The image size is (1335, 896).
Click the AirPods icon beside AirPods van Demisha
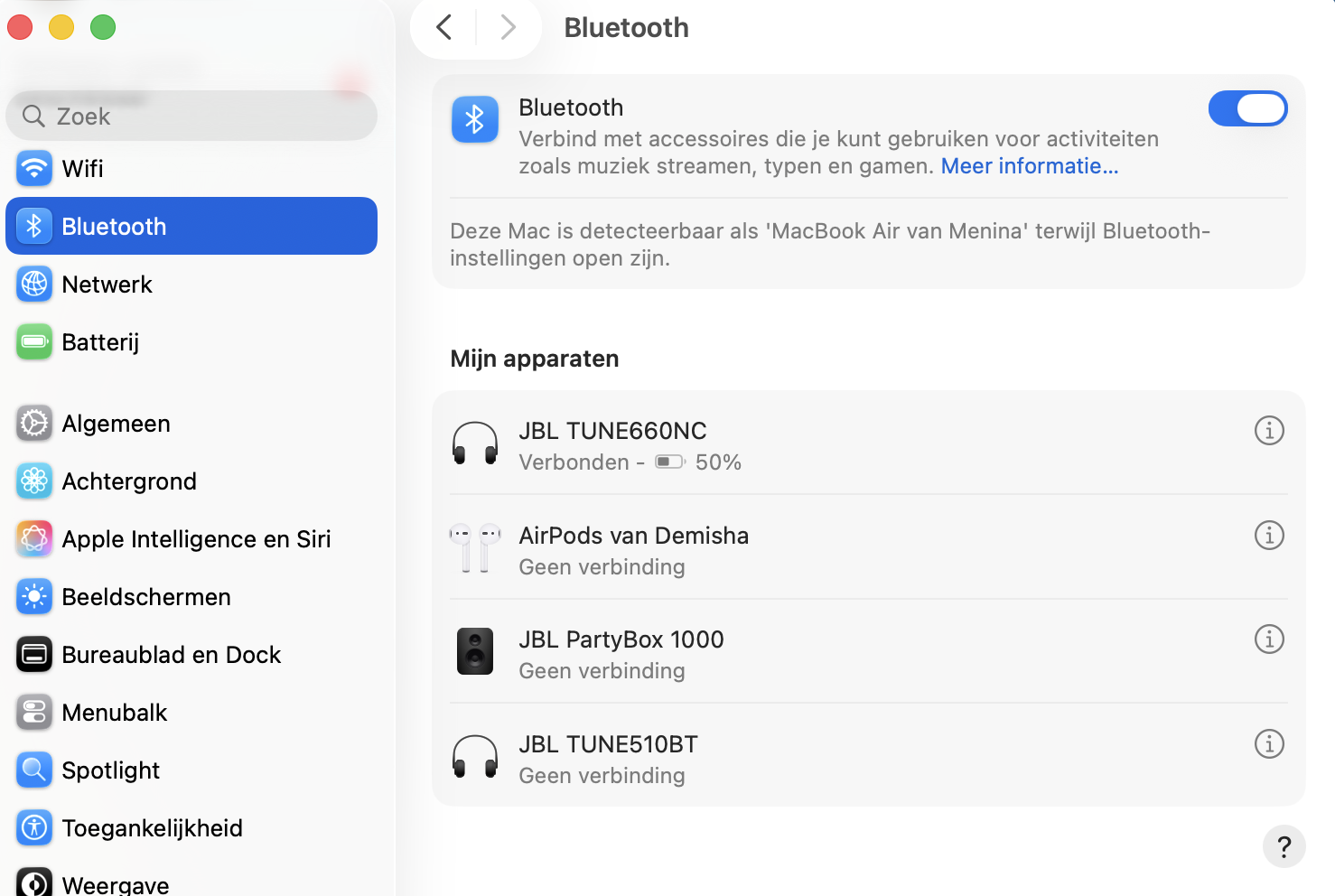(475, 549)
